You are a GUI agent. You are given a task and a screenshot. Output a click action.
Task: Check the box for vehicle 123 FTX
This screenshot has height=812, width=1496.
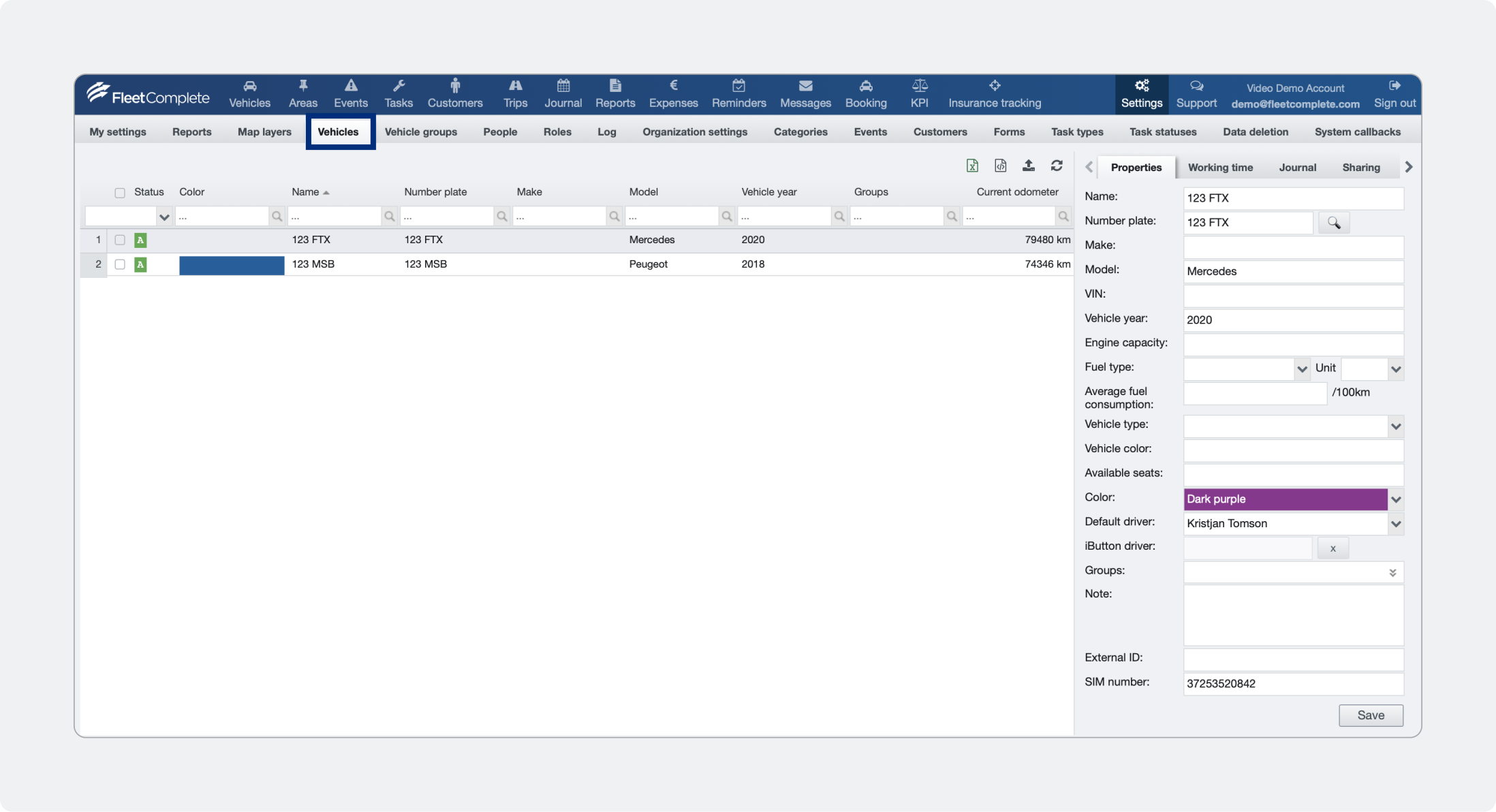pyautogui.click(x=120, y=240)
